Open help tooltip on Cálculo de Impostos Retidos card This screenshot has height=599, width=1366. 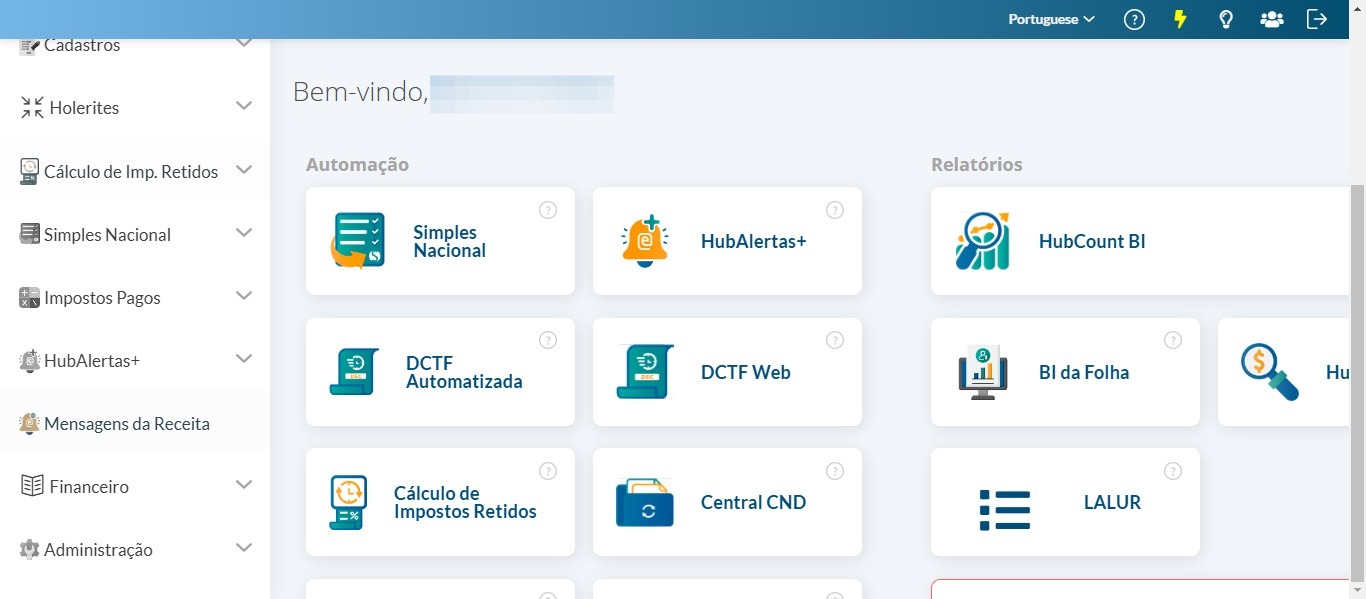(548, 471)
